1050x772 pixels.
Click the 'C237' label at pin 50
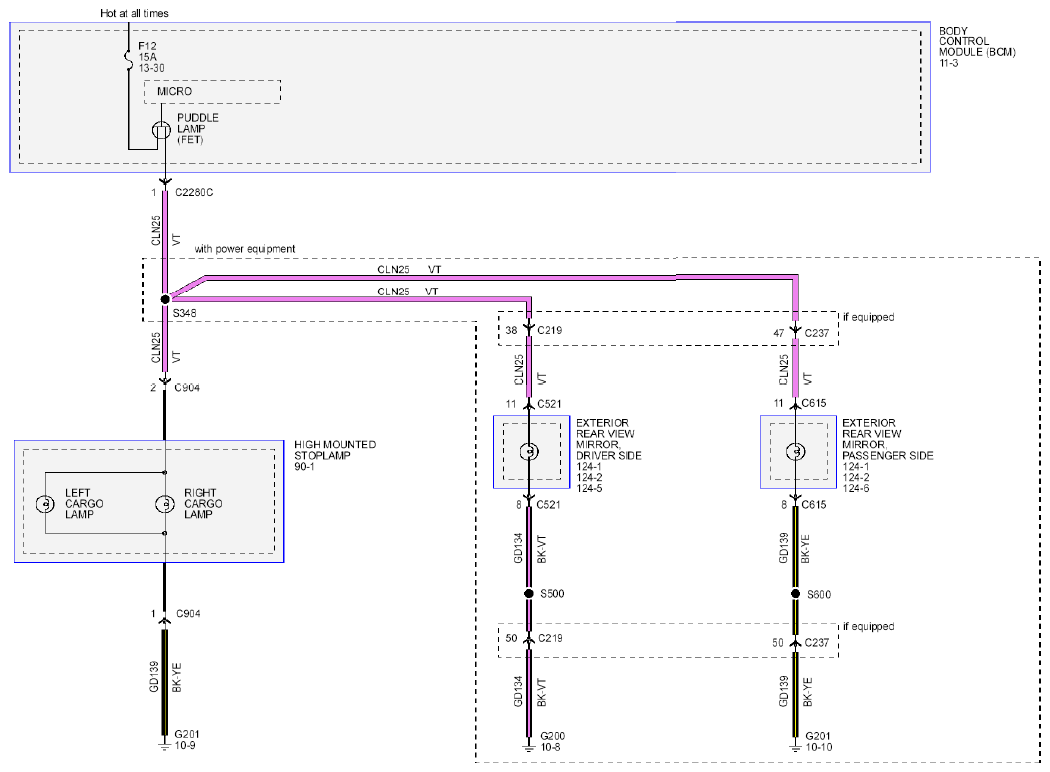click(817, 643)
